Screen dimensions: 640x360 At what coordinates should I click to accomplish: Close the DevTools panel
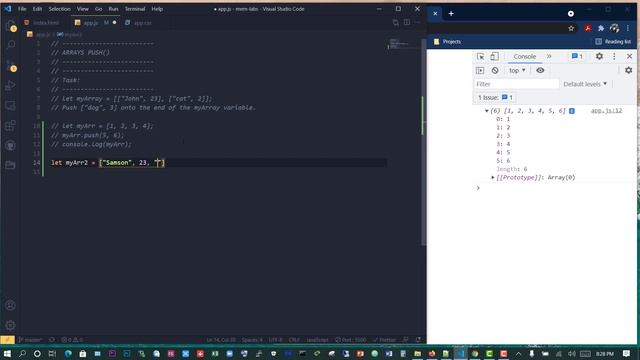click(629, 56)
